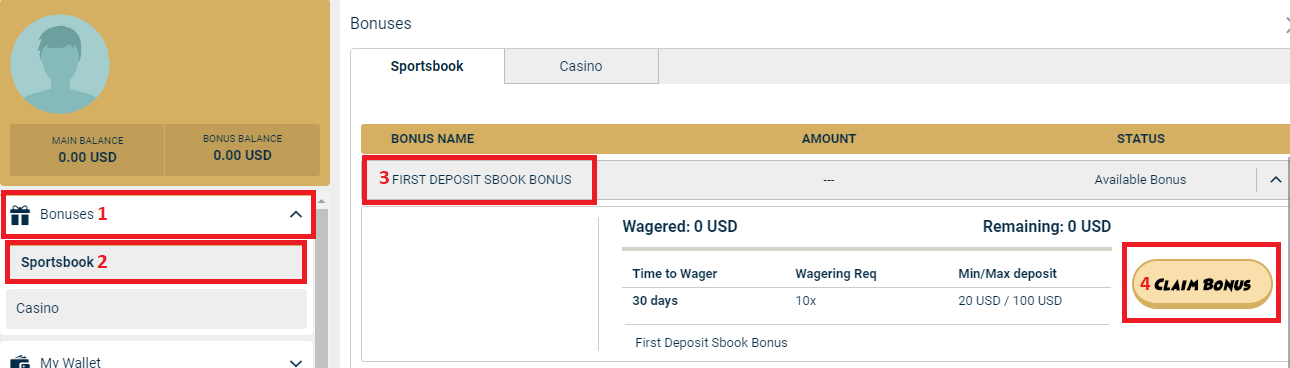Click the Bonus Balance box

[x=242, y=149]
